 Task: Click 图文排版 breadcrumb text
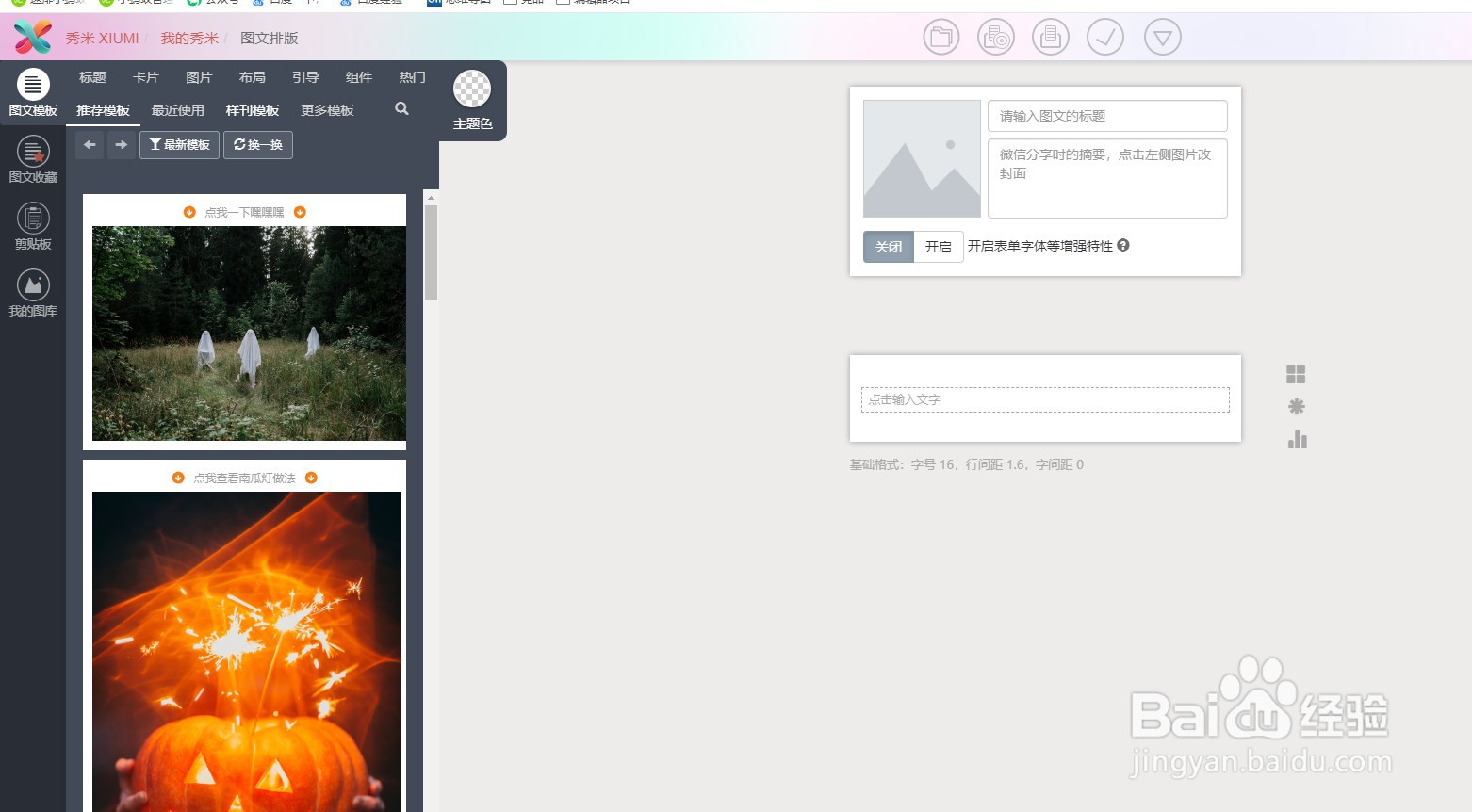[x=270, y=39]
